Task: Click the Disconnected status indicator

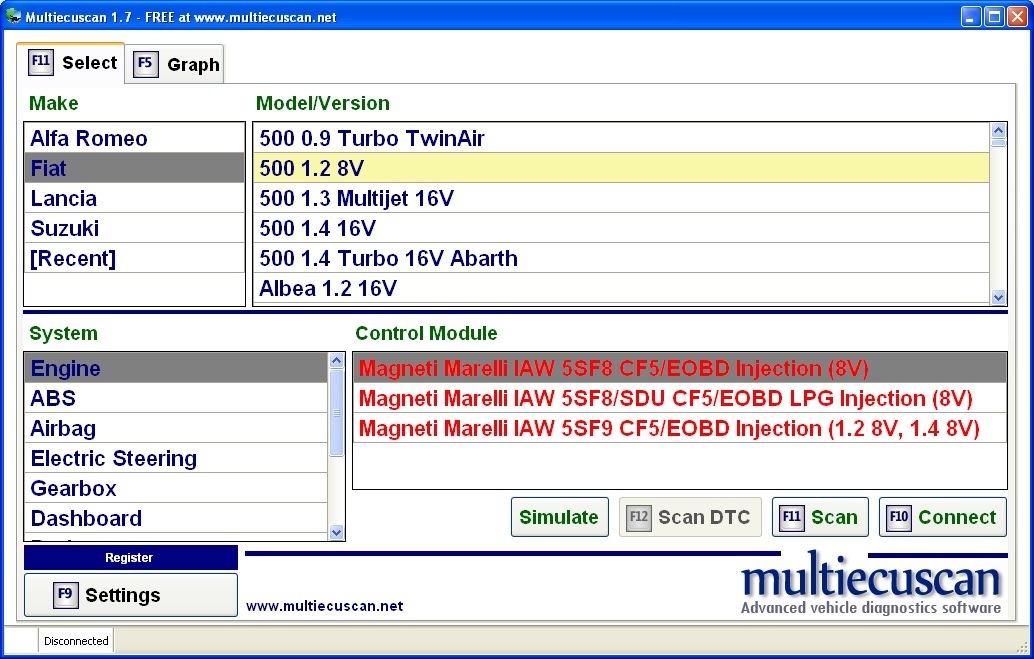Action: (75, 640)
